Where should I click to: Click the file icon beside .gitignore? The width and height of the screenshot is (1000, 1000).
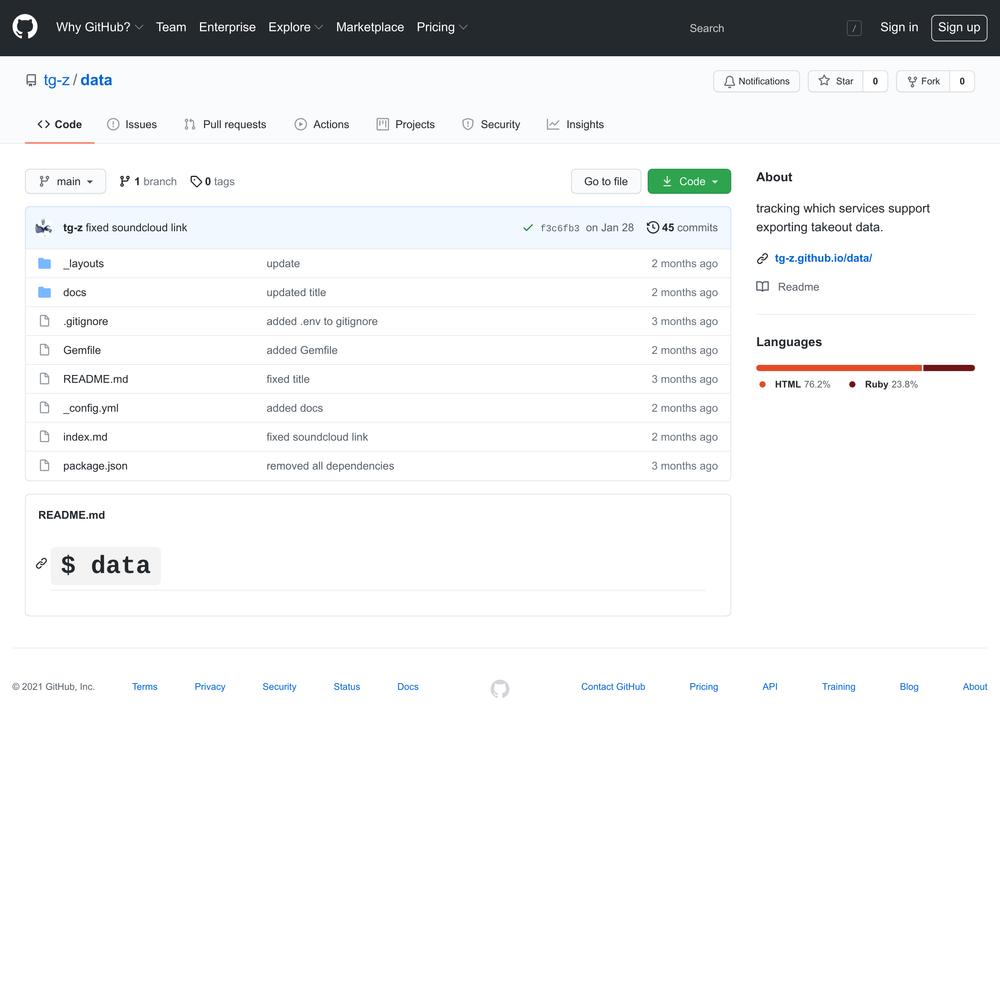pyautogui.click(x=44, y=321)
